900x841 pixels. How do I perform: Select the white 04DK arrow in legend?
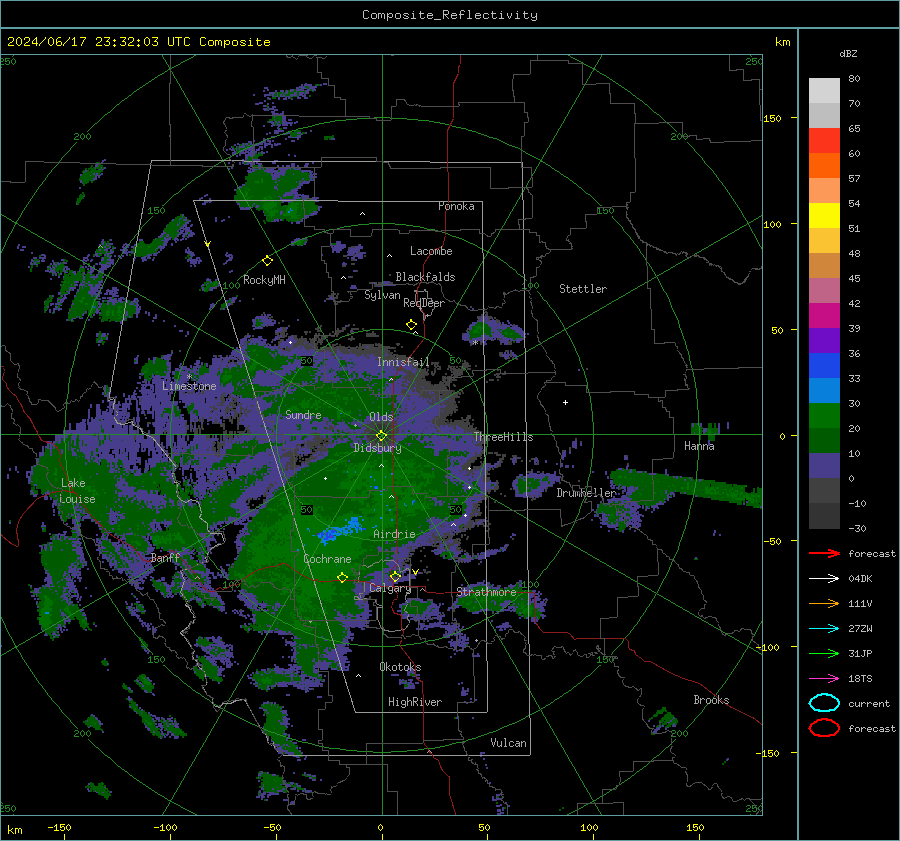point(824,578)
